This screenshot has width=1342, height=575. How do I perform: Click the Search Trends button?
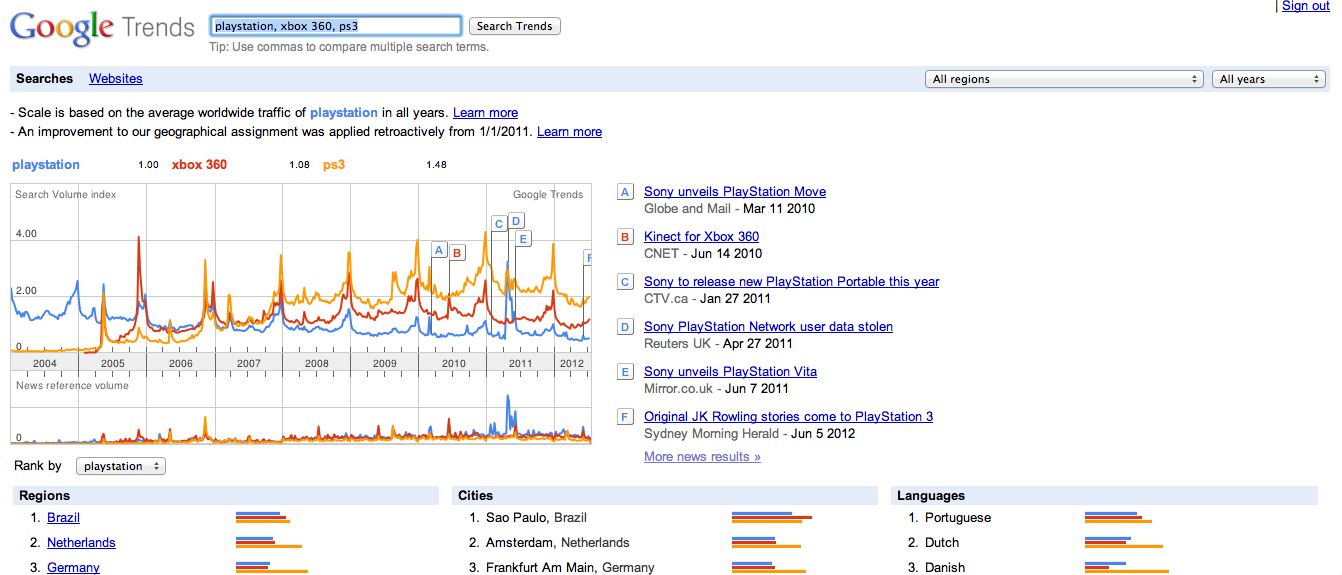click(515, 26)
